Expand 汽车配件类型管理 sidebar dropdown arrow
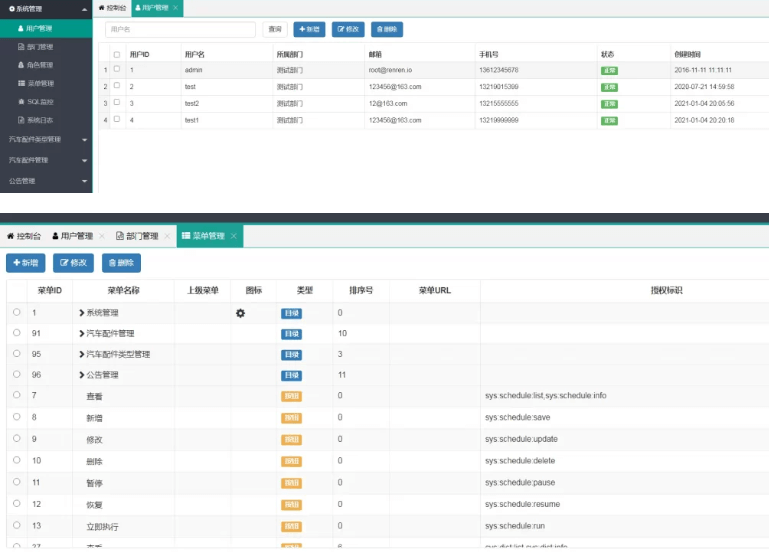Screen dimensions: 769x552 [x=84, y=140]
